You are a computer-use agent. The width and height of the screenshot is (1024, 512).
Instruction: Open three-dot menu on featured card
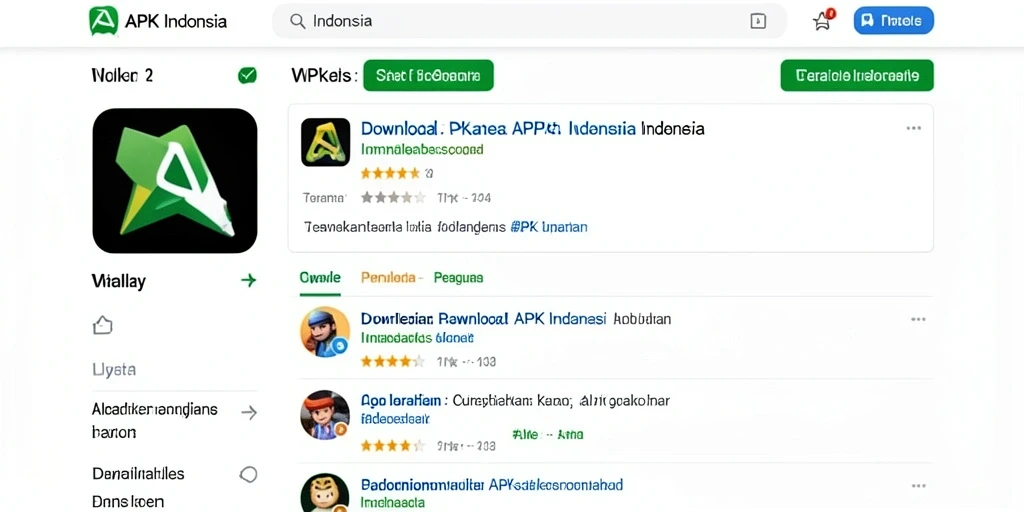(914, 128)
